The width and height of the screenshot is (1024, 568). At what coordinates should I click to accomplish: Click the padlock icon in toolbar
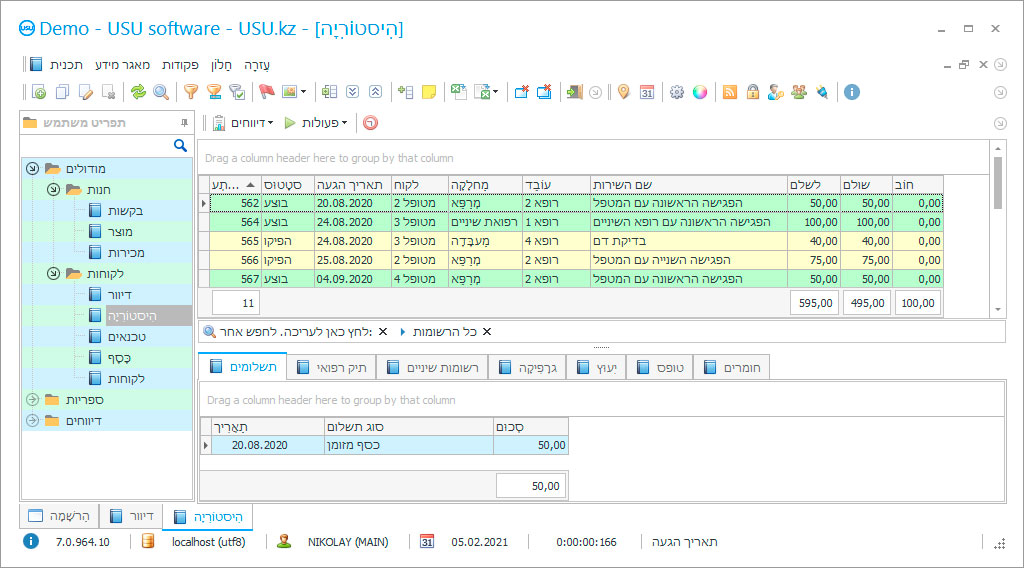752,92
